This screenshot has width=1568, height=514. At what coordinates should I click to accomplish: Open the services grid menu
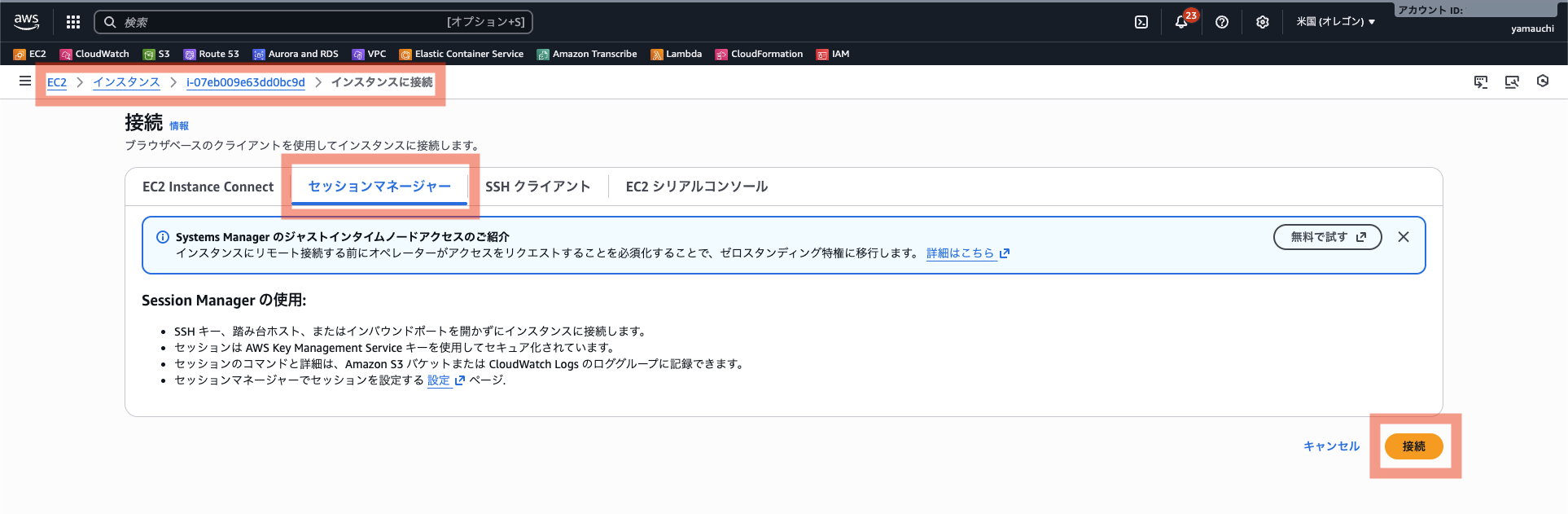(73, 22)
